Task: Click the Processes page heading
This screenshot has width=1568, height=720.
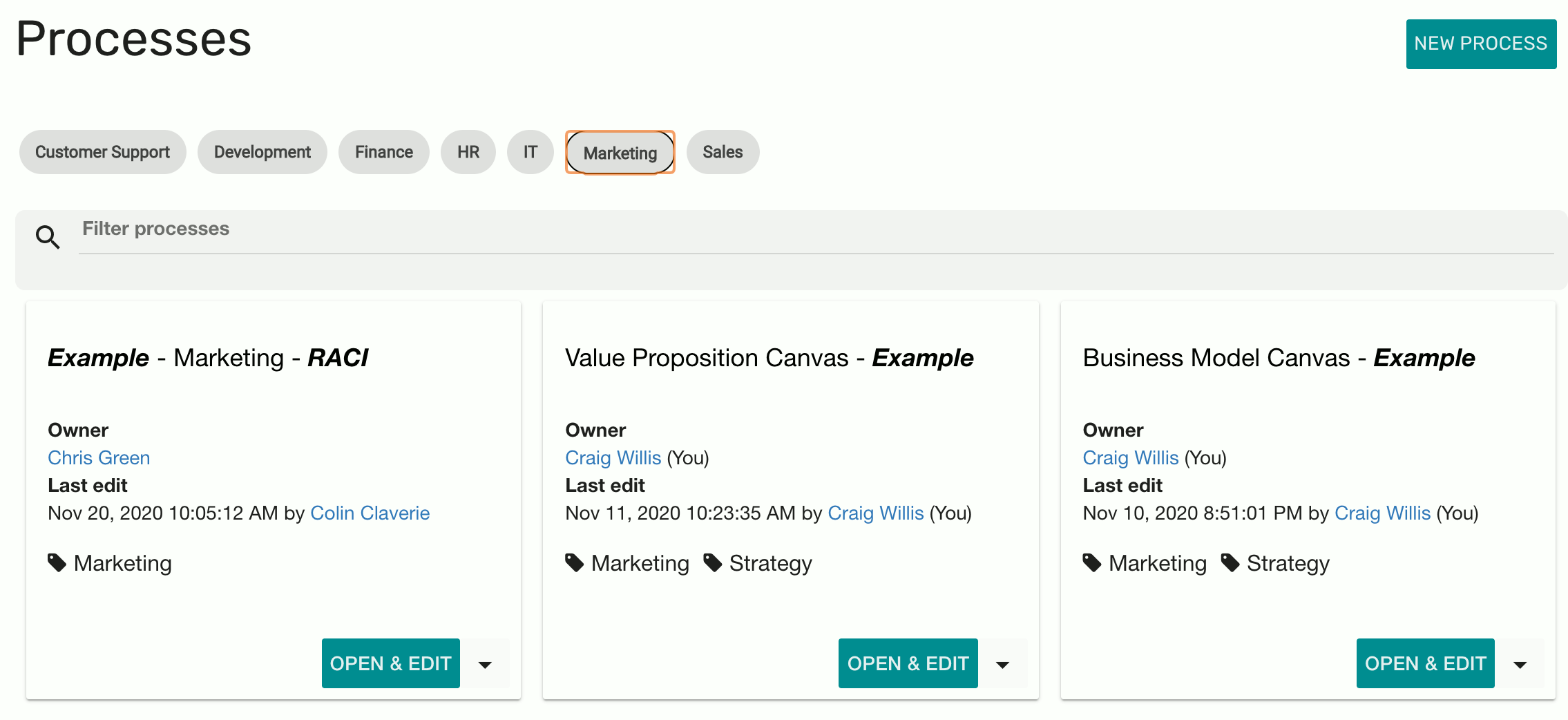Action: click(x=134, y=39)
